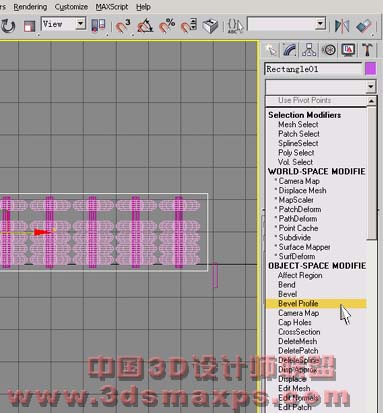Select the Edit Mesh modifier
Screen dimensions: 383x413
pos(294,388)
